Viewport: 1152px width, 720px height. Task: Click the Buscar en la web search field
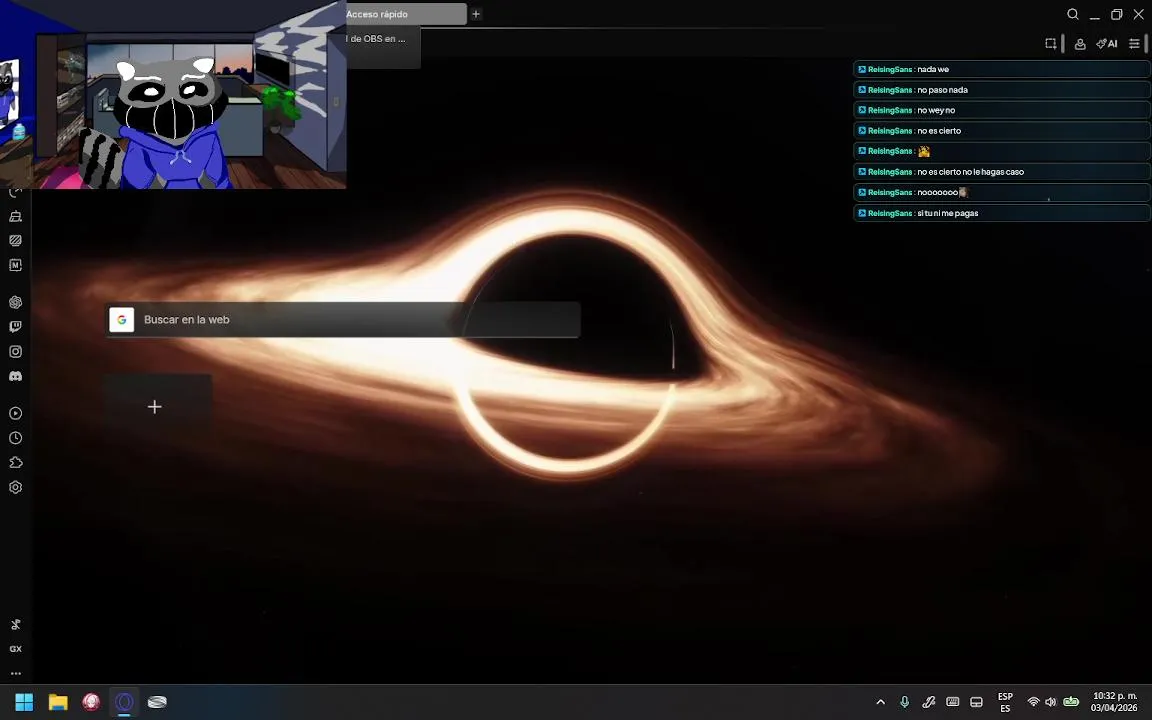(343, 320)
